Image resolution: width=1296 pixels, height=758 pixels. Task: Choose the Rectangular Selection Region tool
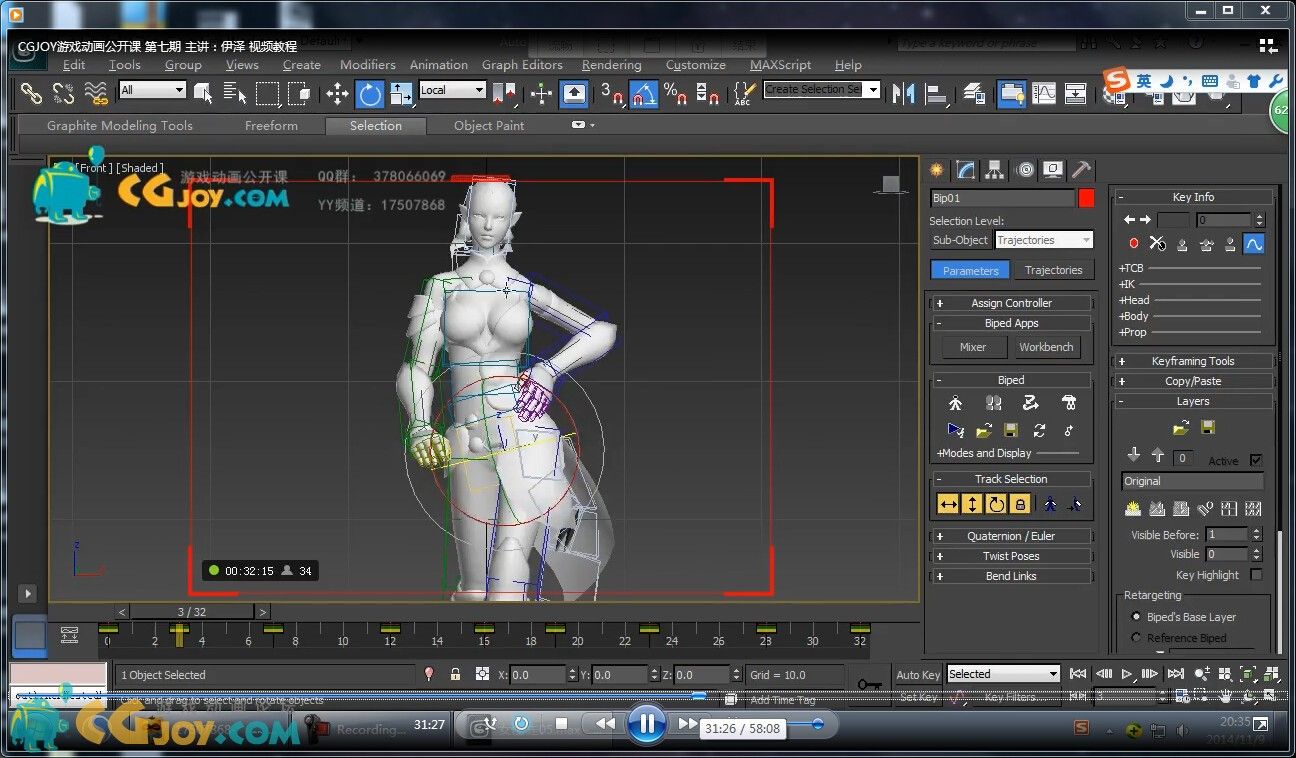(267, 93)
